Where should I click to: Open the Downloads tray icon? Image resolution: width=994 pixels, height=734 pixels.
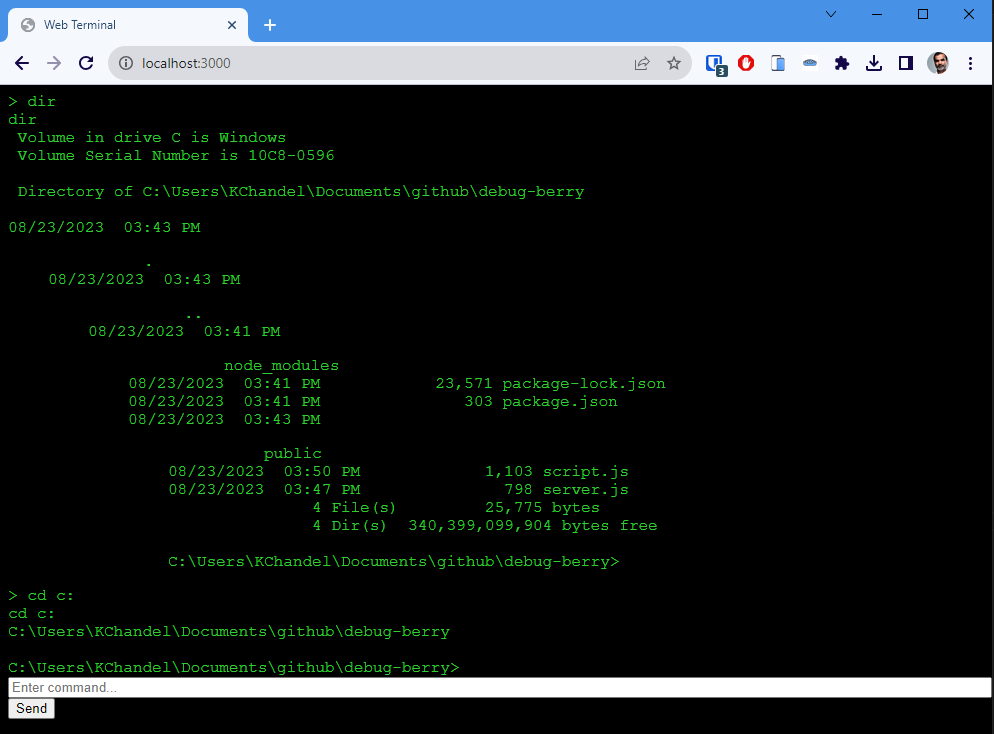[874, 63]
